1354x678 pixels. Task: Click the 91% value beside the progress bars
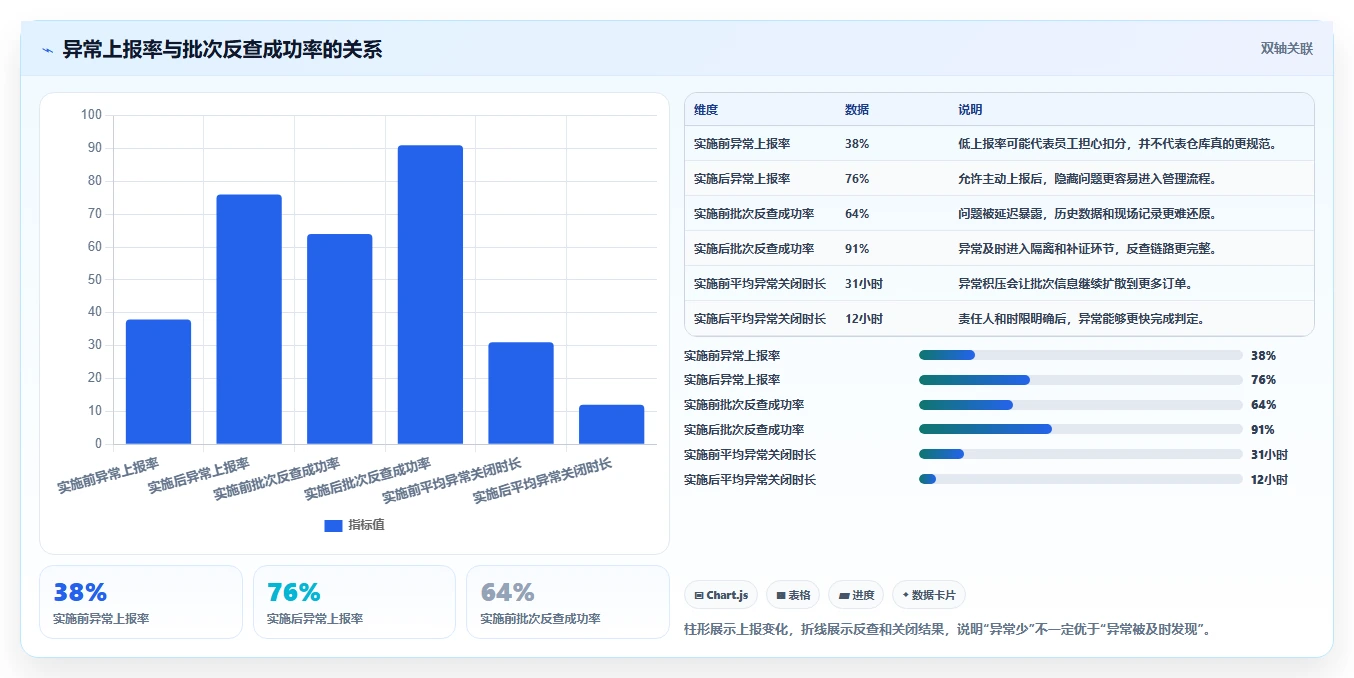1263,430
